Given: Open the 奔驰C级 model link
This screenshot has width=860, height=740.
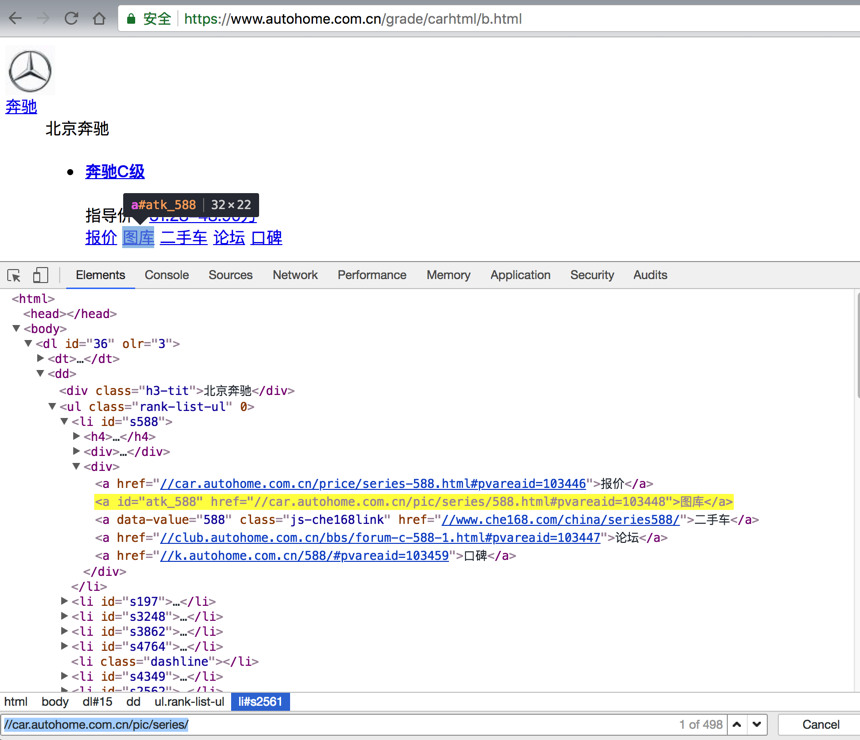Looking at the screenshot, I should coord(115,172).
